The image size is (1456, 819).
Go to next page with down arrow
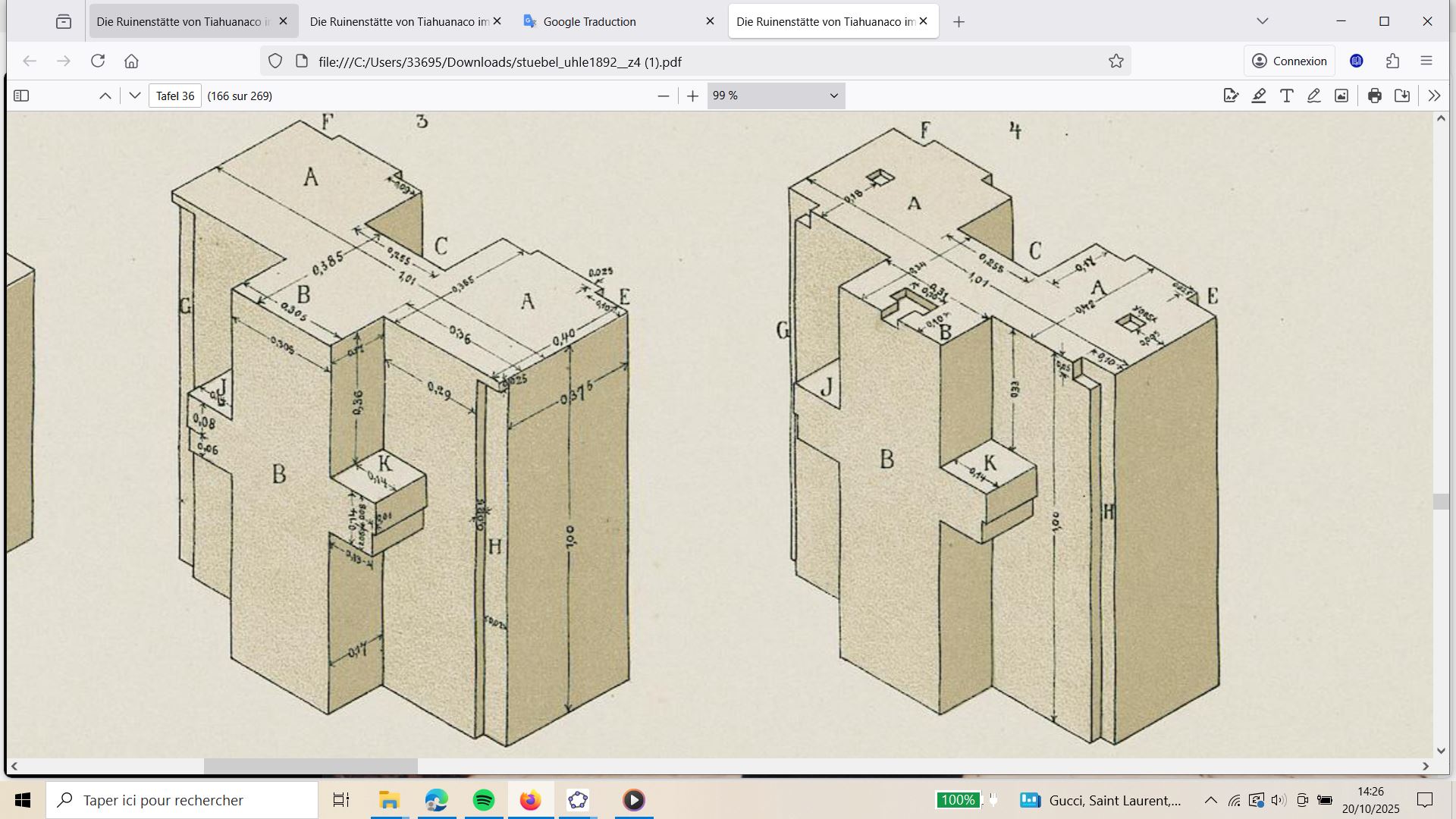click(x=134, y=96)
